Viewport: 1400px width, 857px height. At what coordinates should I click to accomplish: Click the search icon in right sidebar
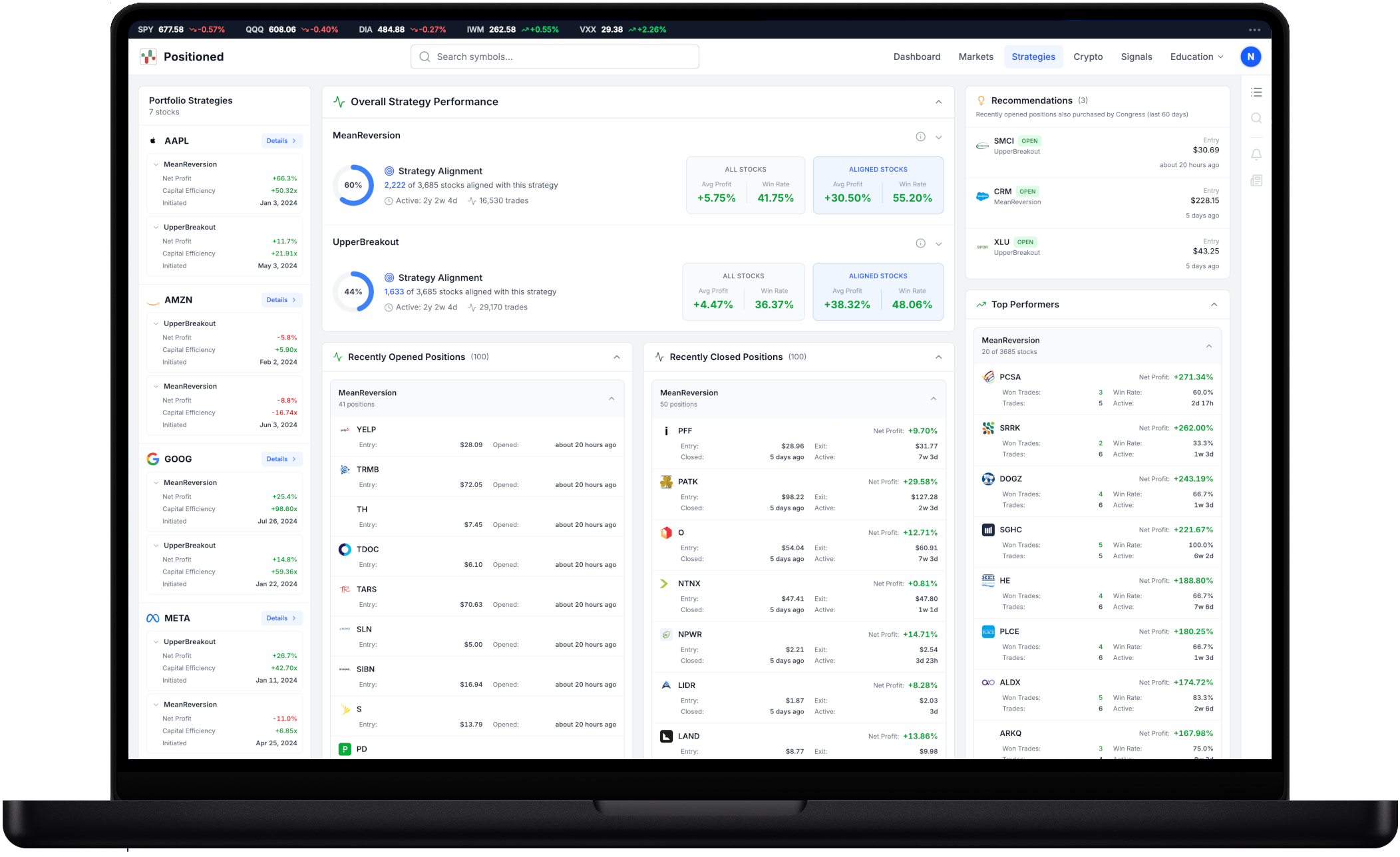1256,118
